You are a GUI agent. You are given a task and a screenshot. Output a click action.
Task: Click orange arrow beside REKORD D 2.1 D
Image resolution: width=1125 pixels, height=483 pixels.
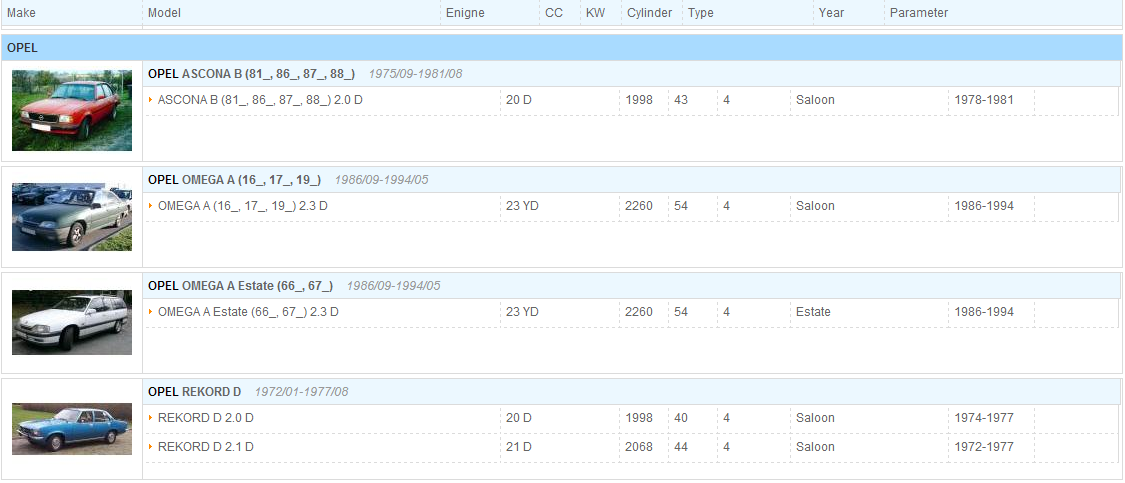tap(151, 446)
